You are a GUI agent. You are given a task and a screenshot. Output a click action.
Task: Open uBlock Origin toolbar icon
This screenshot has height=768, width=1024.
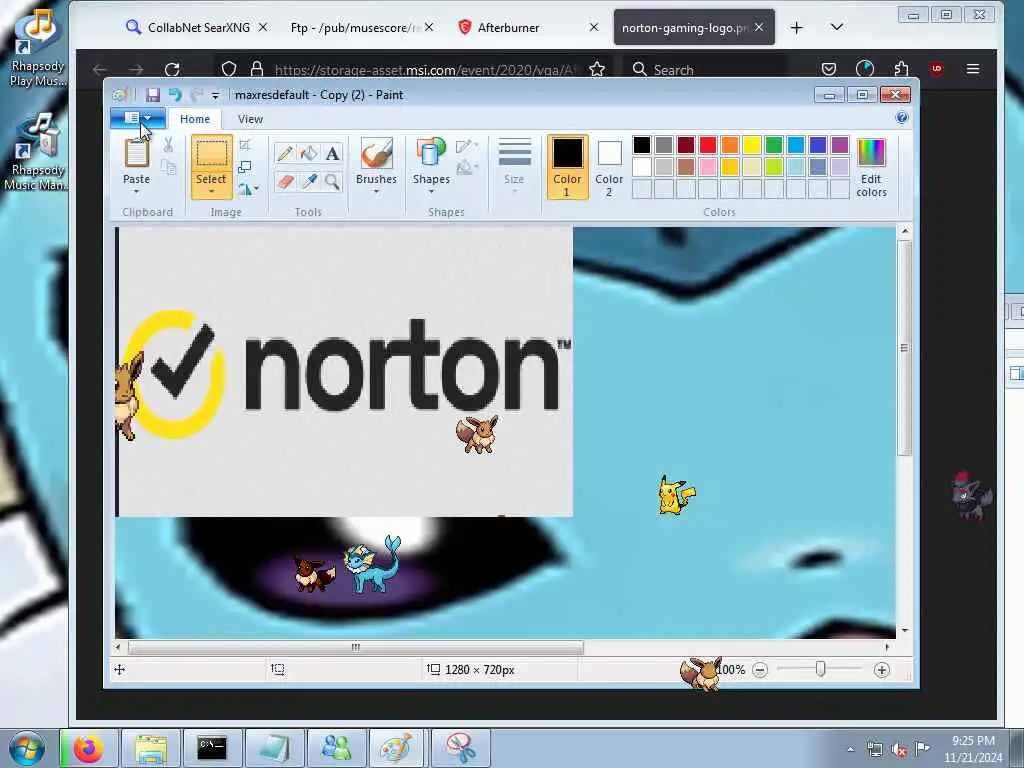[x=936, y=69]
